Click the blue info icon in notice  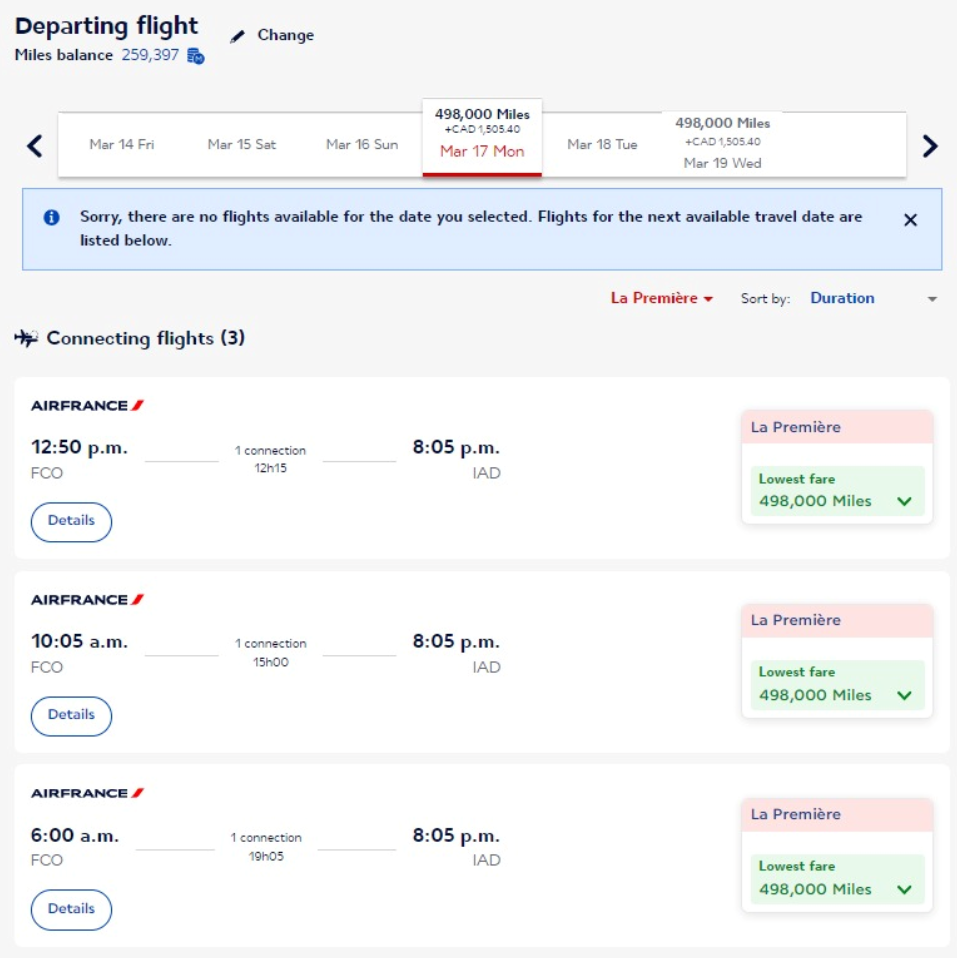pos(52,217)
